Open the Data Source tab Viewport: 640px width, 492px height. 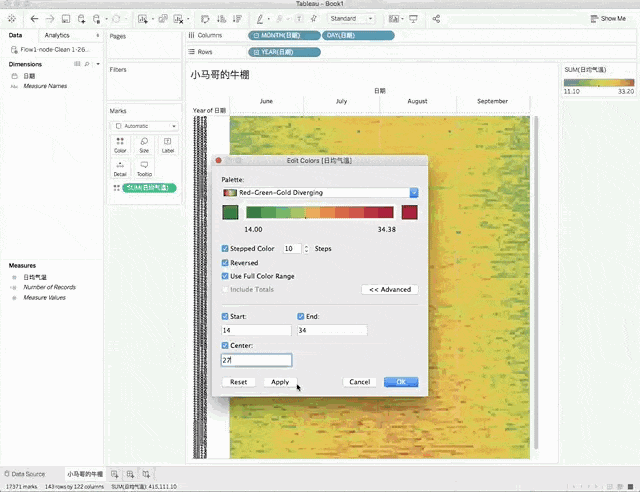coord(24,474)
